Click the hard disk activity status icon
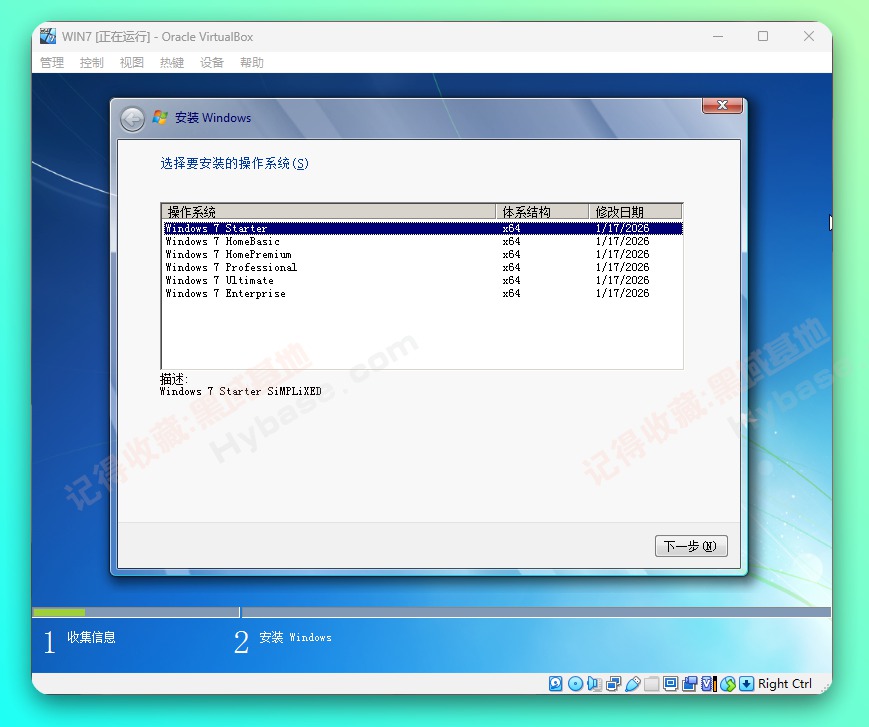 click(x=554, y=683)
